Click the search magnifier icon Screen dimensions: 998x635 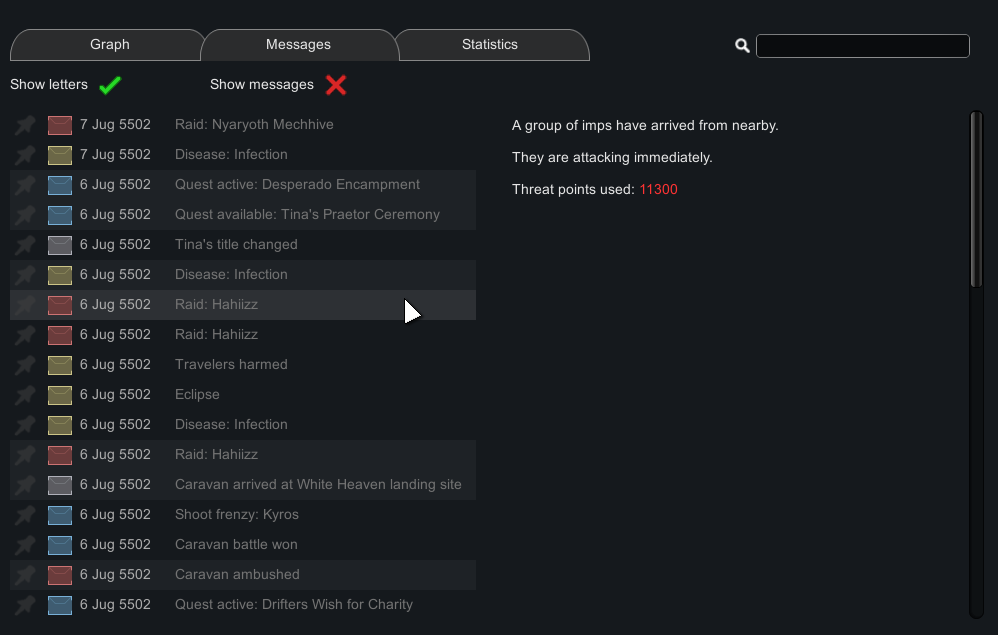(x=742, y=46)
